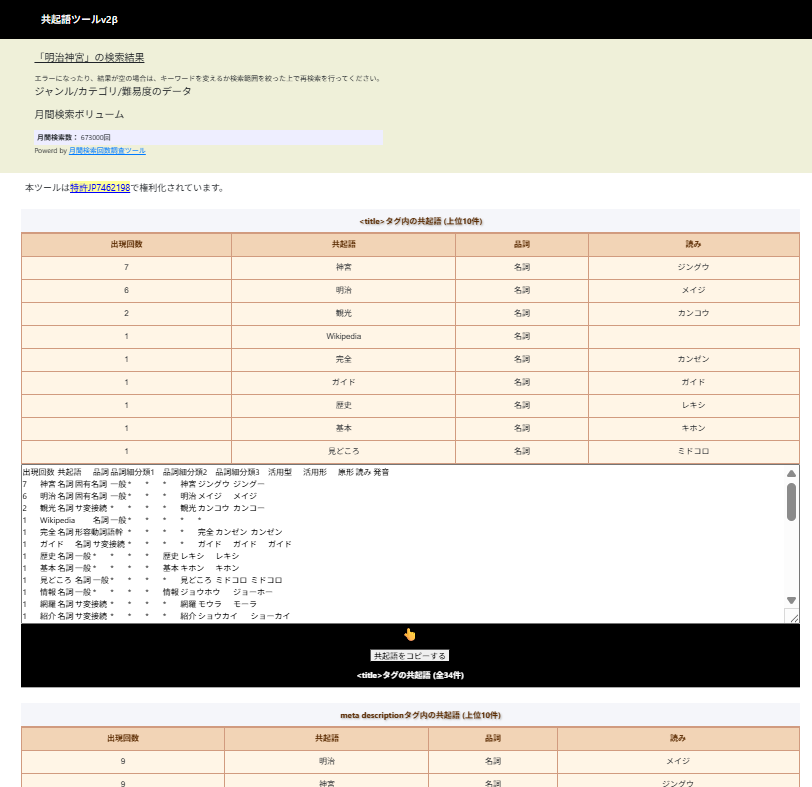Click the 月間検索数 673000回 display field
The image size is (812, 787).
pyautogui.click(x=200, y=138)
